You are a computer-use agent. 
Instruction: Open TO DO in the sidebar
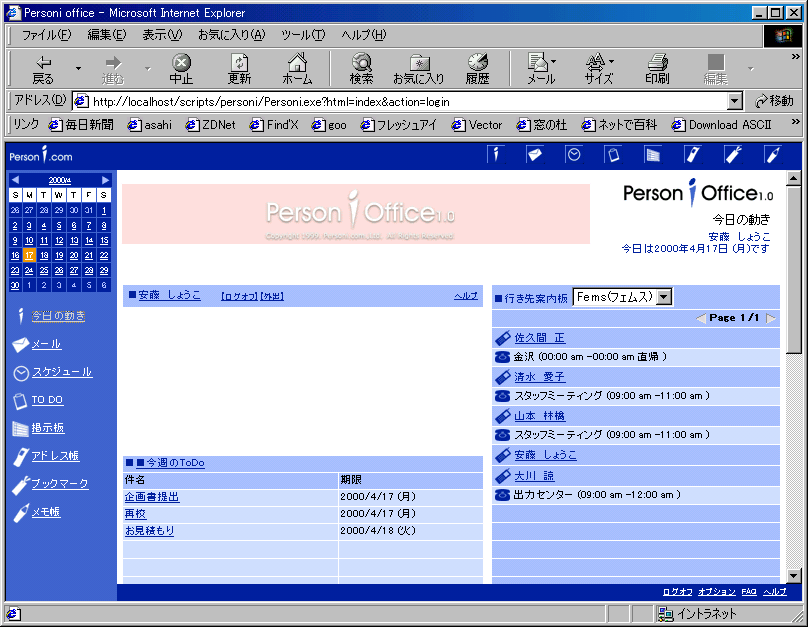coord(47,400)
